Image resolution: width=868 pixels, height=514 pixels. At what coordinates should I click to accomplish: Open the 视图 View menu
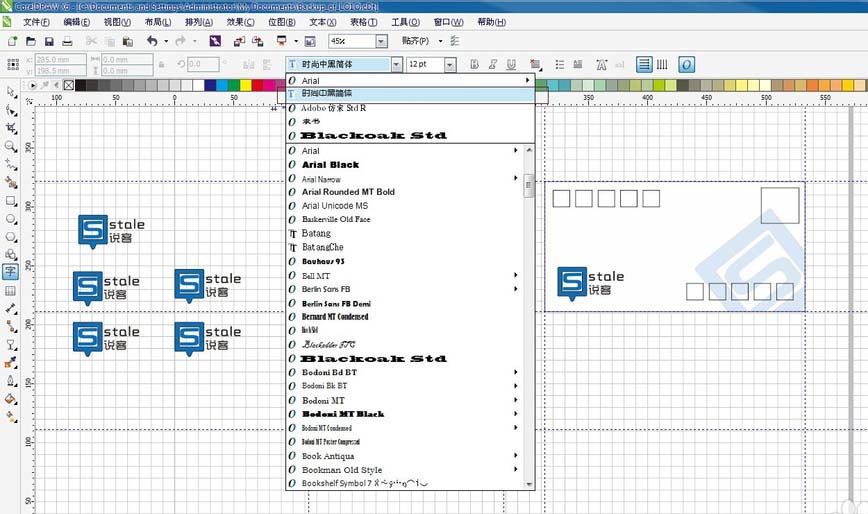(117, 22)
